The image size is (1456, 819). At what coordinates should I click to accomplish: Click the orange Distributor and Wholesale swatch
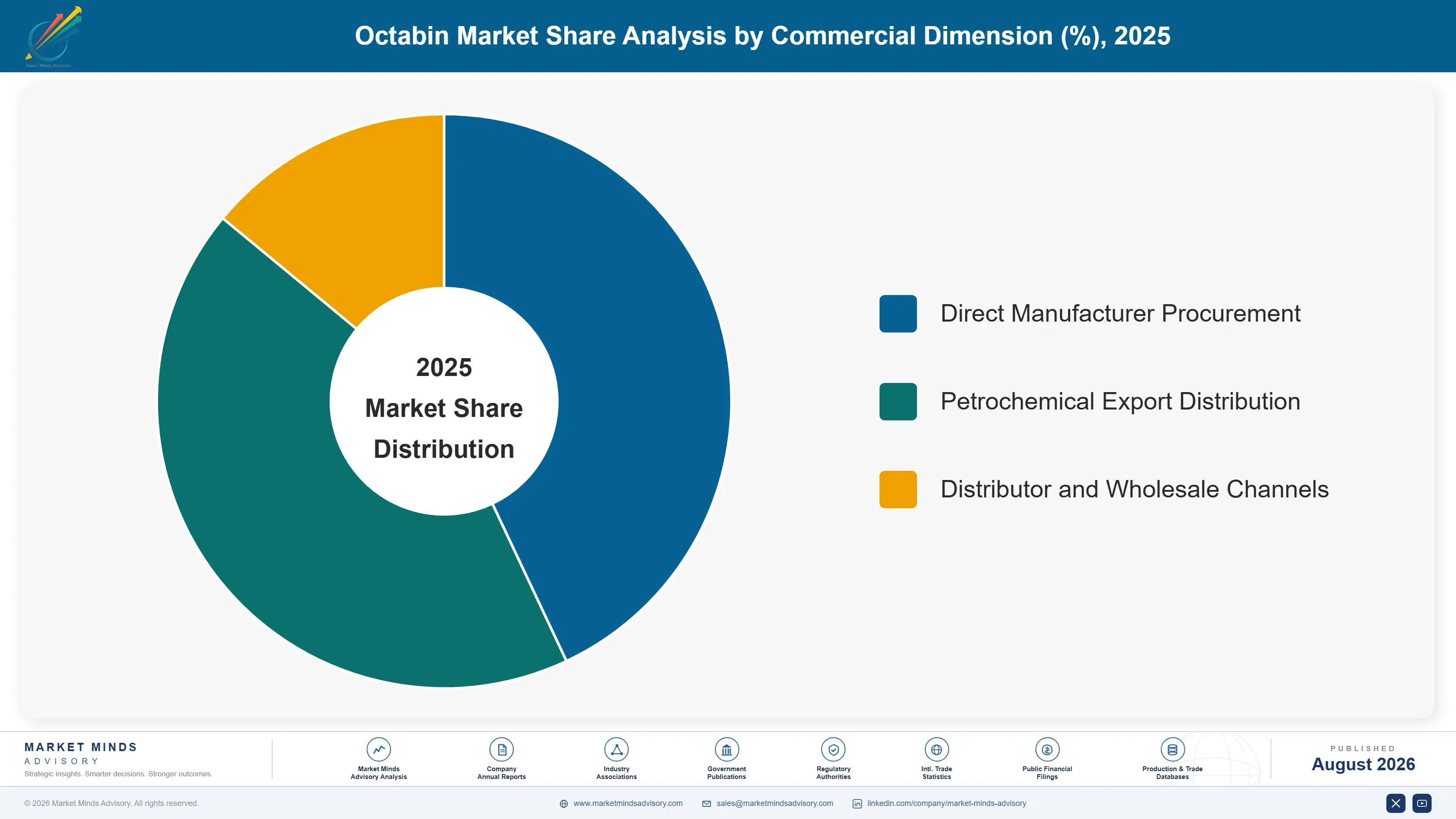coord(897,489)
